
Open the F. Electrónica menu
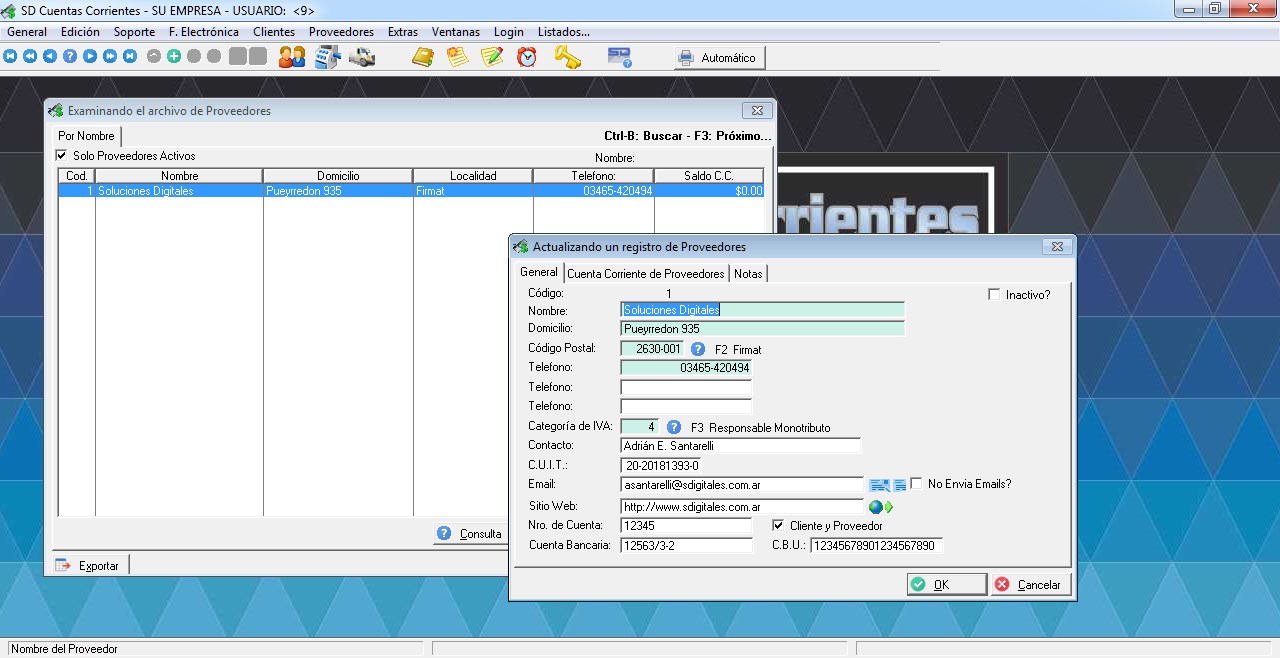coord(204,32)
